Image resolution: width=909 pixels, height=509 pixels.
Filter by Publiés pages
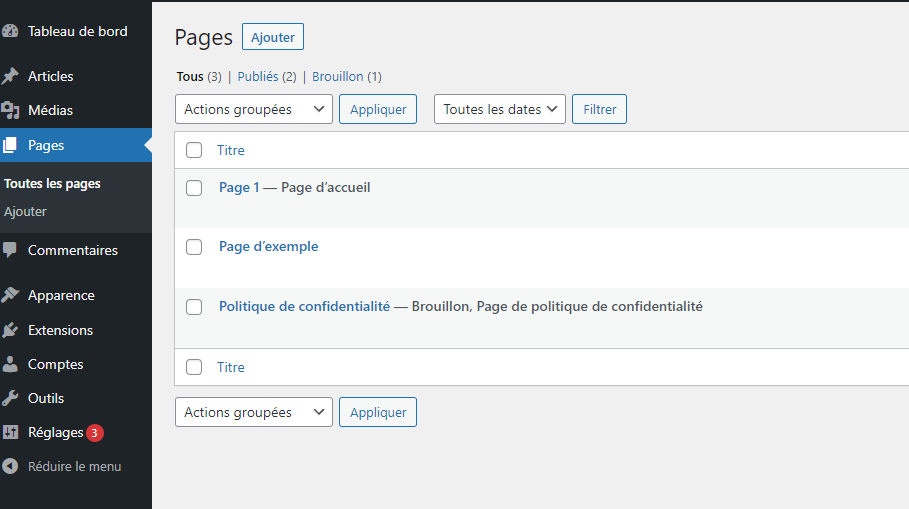[258, 76]
